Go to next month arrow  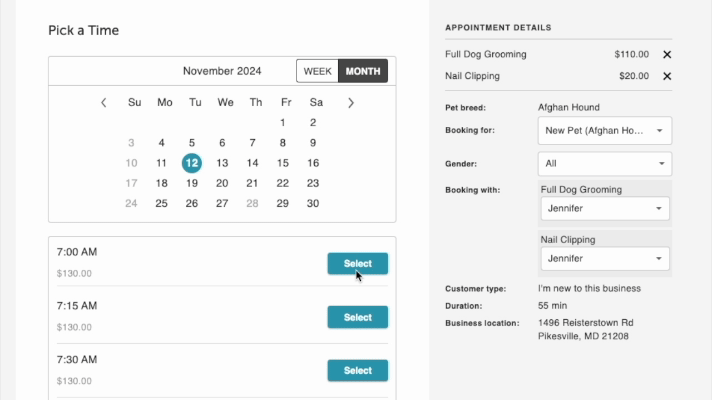coord(350,102)
